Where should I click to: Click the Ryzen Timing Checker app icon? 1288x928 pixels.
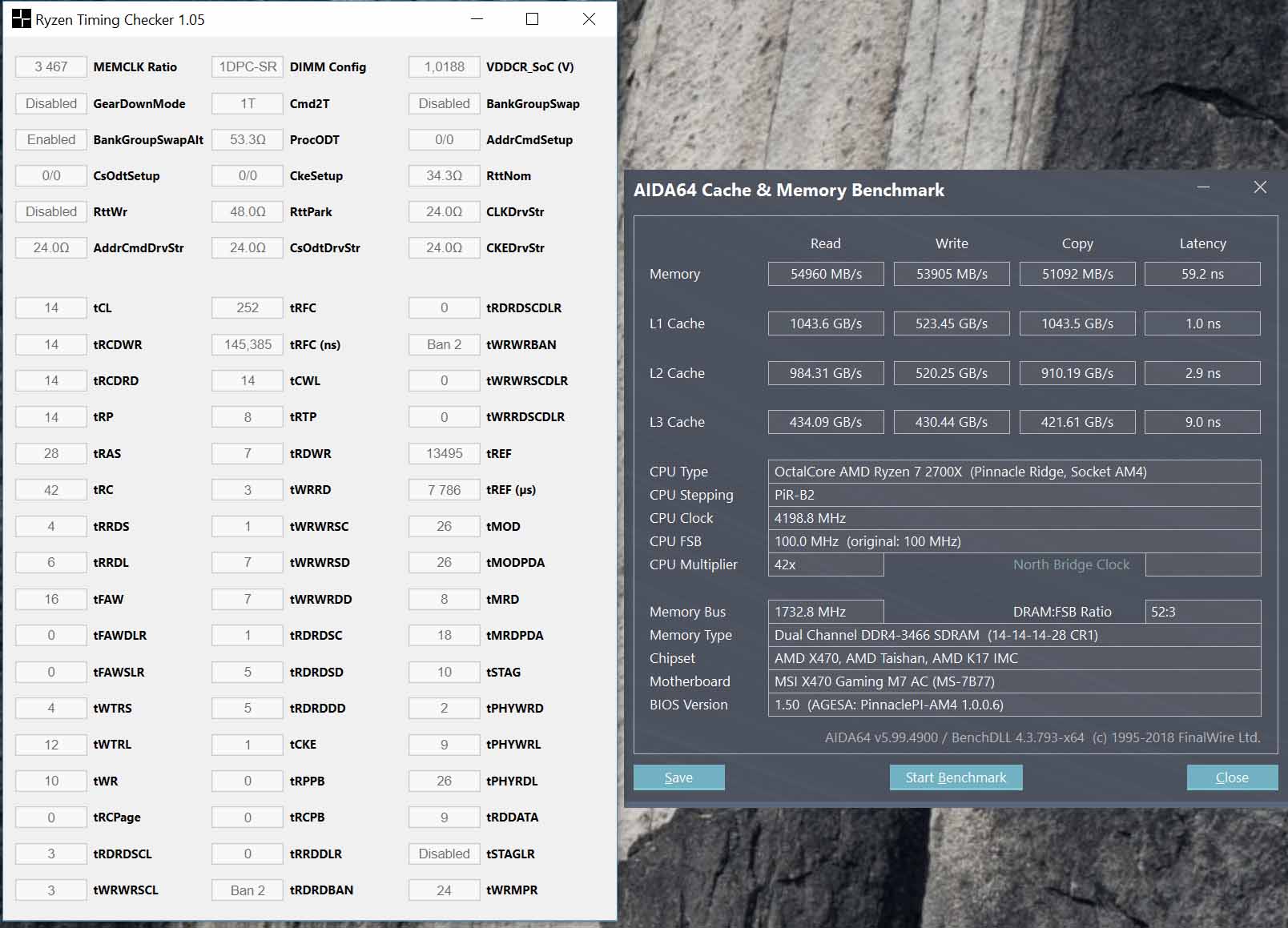coord(21,19)
